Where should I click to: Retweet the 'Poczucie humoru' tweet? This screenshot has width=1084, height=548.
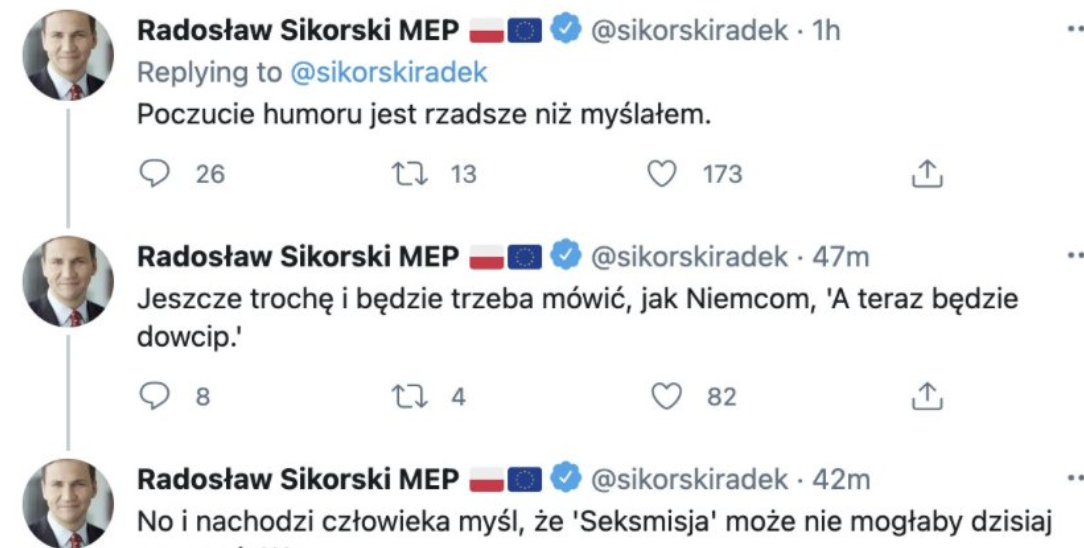click(408, 174)
